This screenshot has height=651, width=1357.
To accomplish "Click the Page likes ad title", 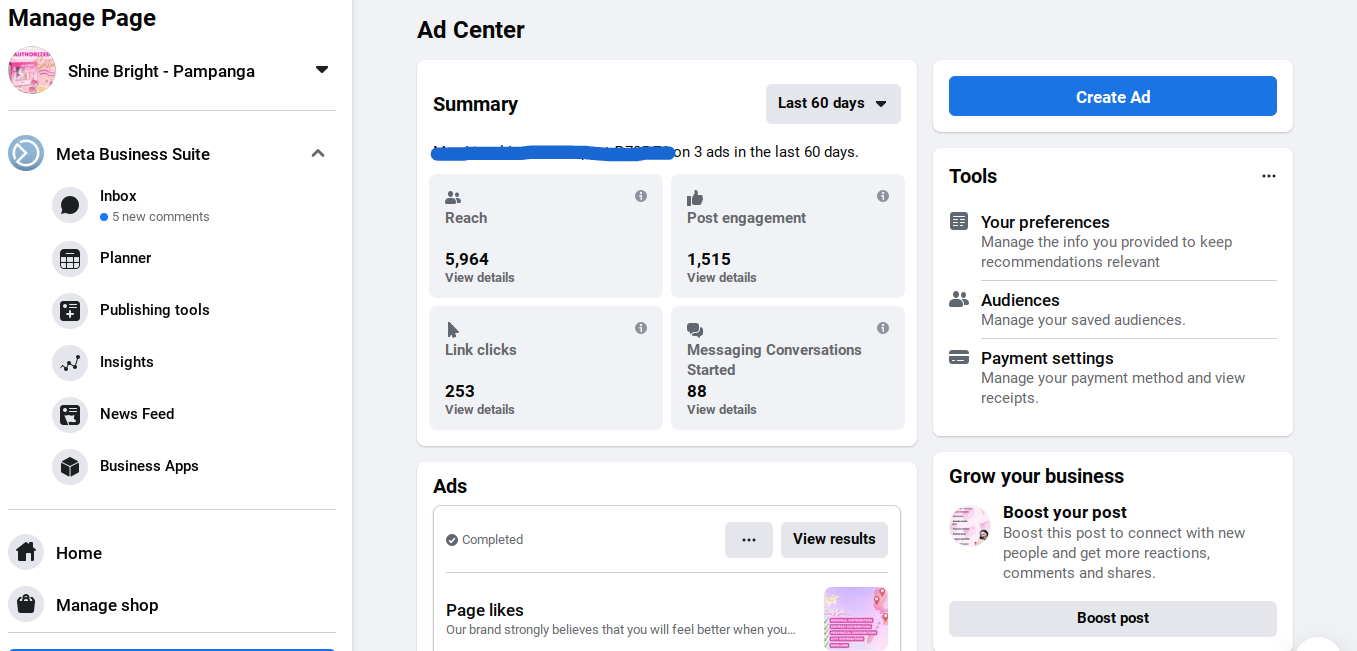I will point(485,610).
